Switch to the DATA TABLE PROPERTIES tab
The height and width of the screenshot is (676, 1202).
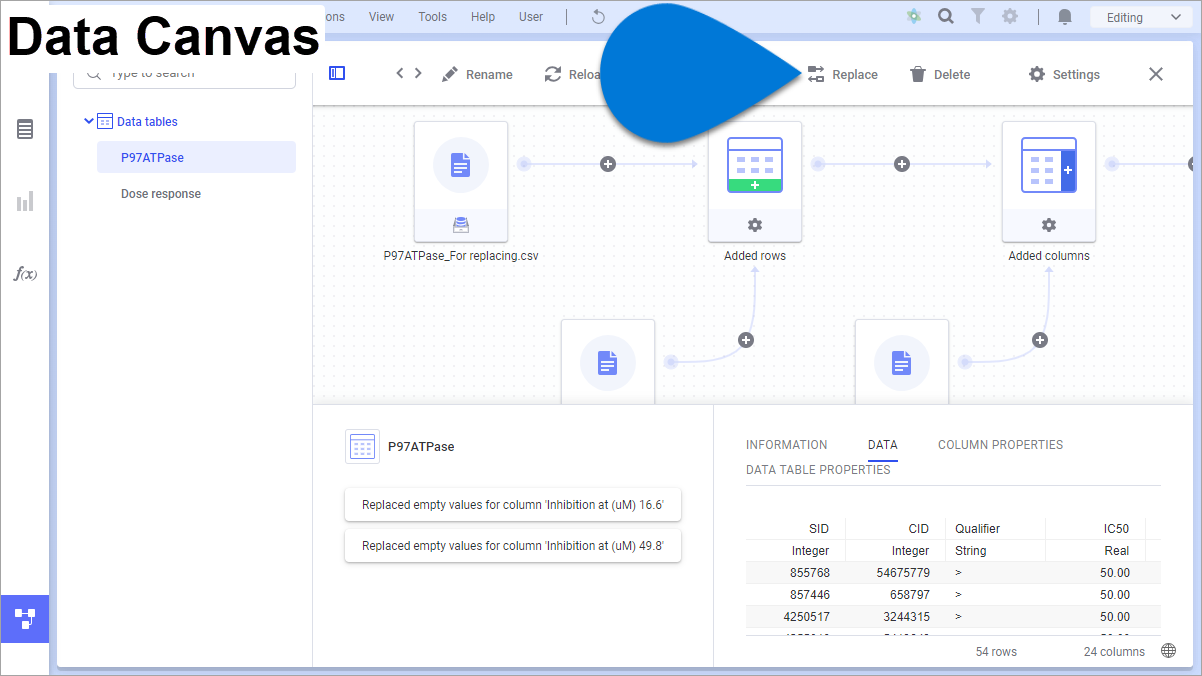[x=818, y=470]
